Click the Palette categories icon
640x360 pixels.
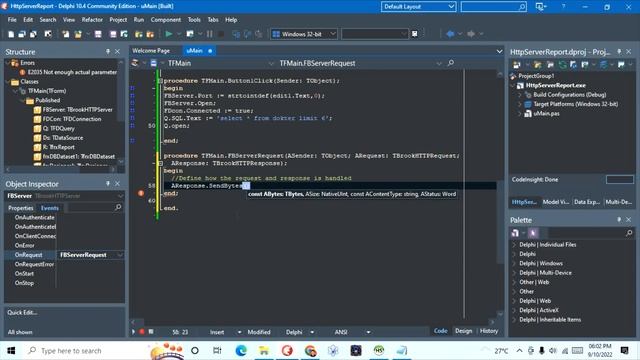[515, 233]
